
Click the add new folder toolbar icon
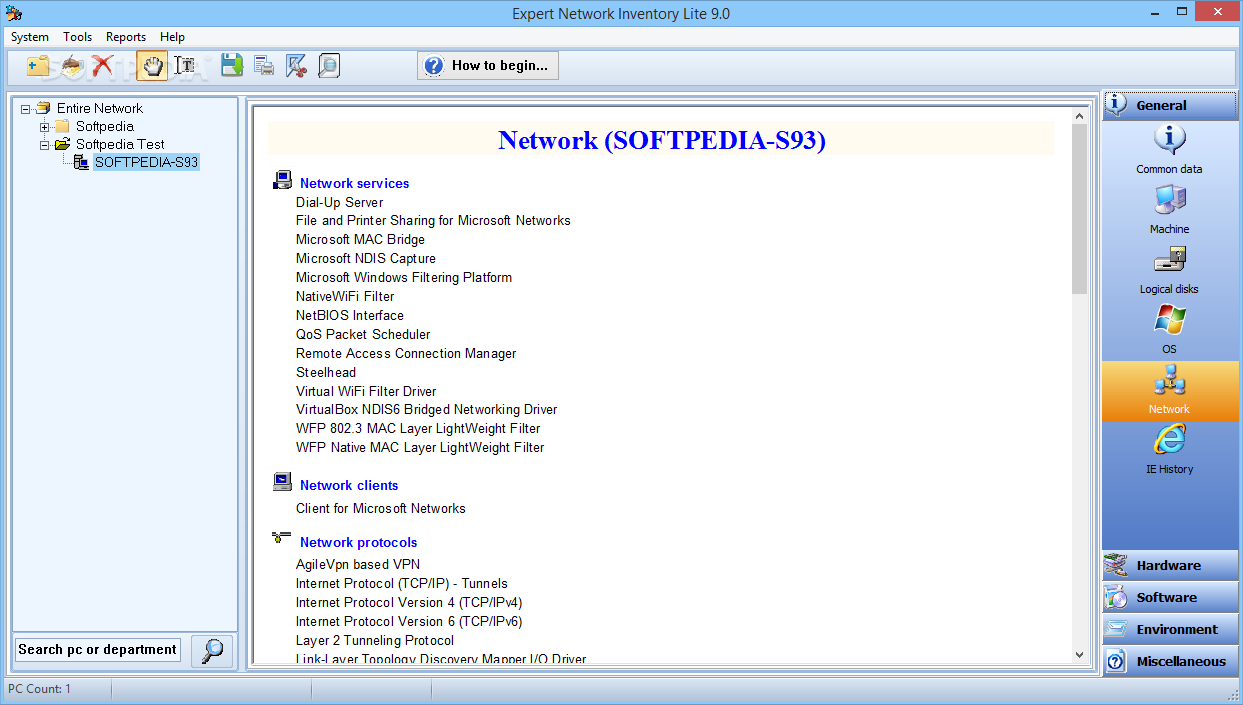tap(39, 66)
